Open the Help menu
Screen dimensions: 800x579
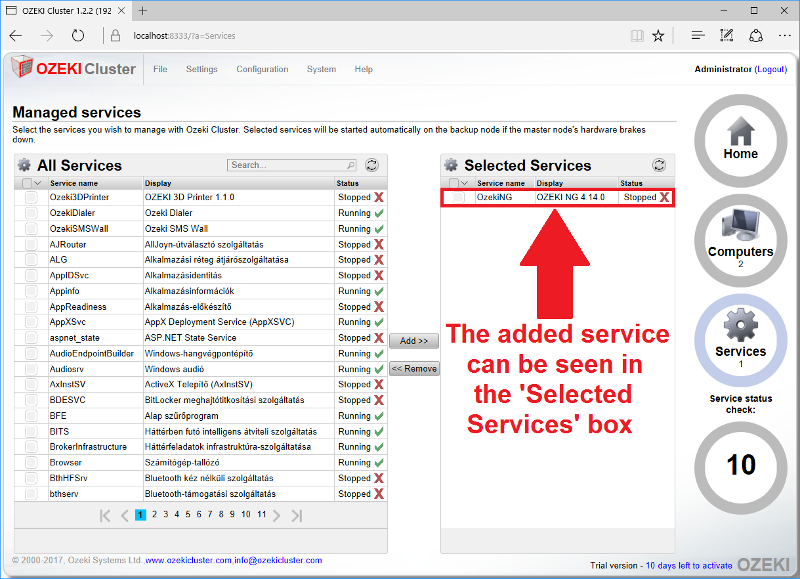pos(364,69)
